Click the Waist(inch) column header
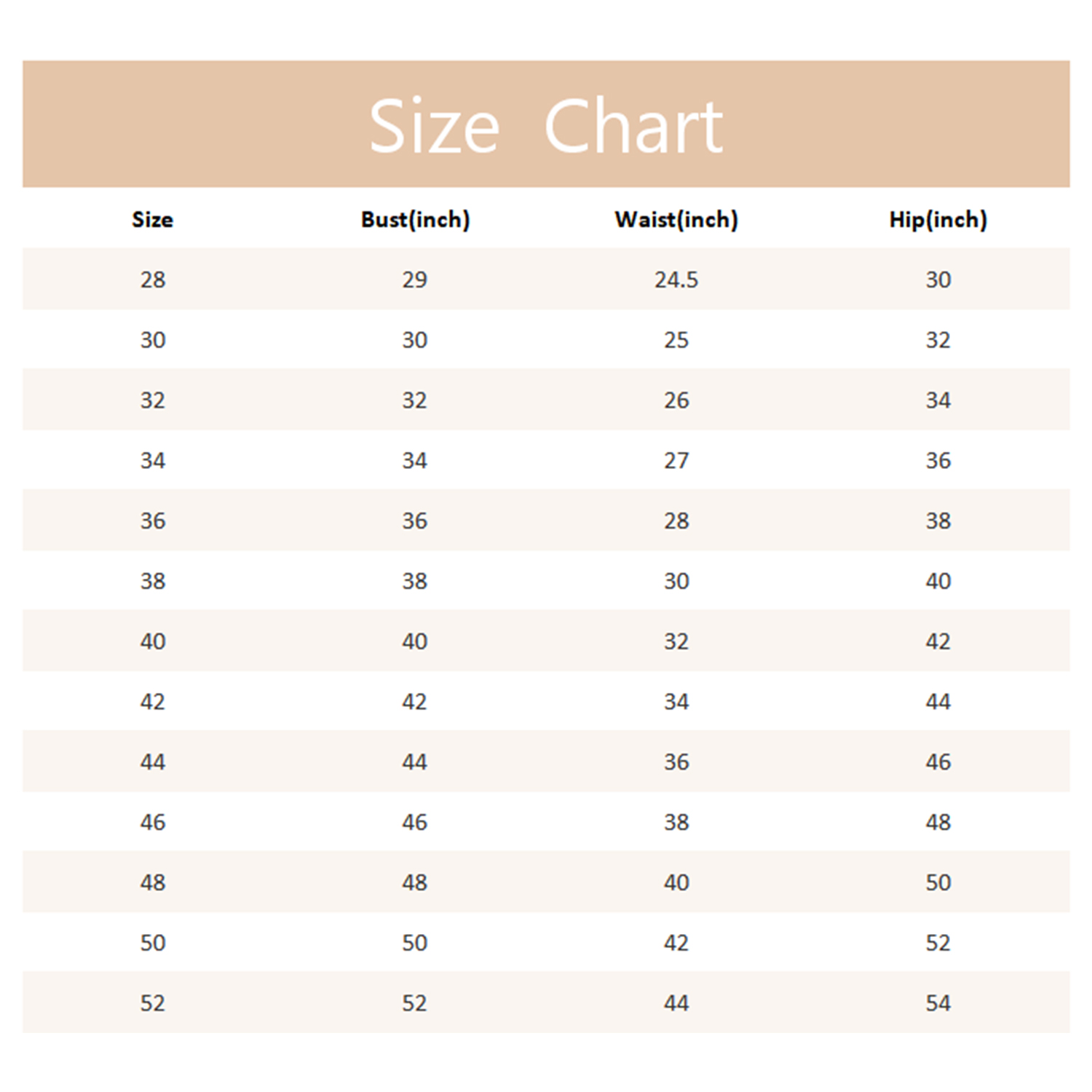1092x1092 pixels. point(676,219)
